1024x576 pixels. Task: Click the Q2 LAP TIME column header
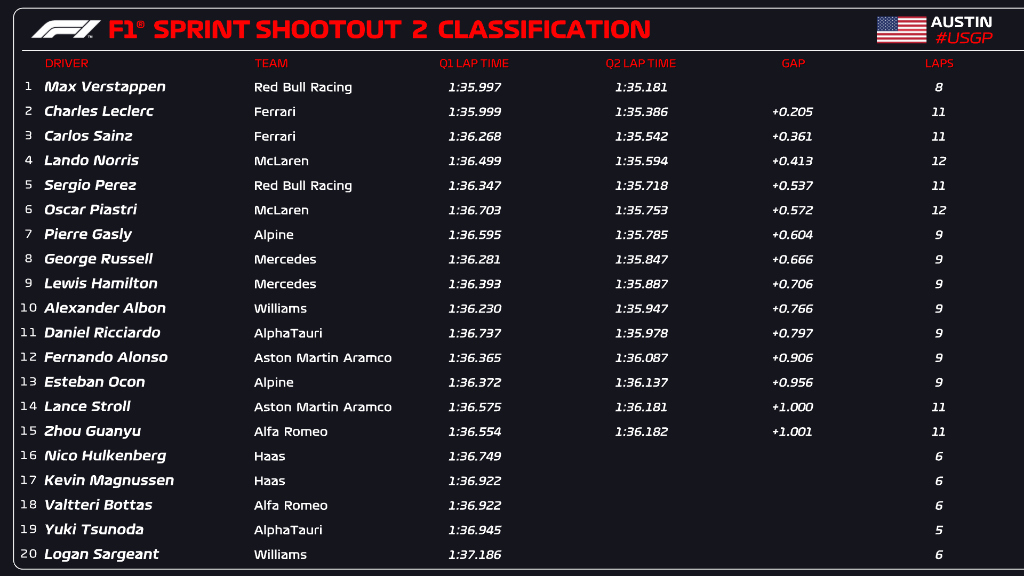pos(640,63)
